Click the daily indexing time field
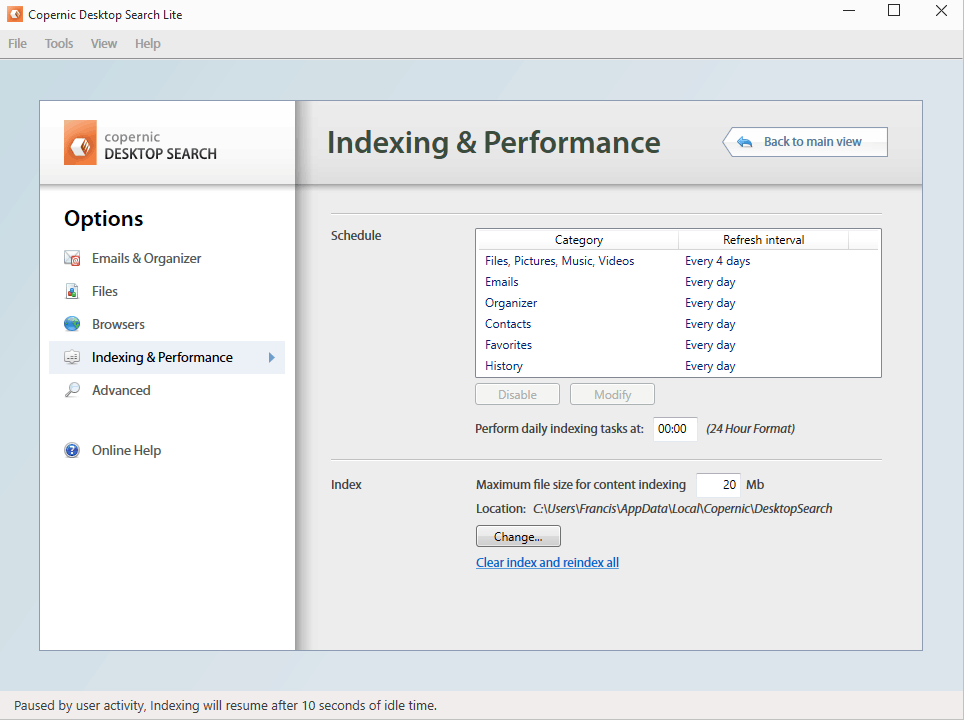 coord(675,429)
